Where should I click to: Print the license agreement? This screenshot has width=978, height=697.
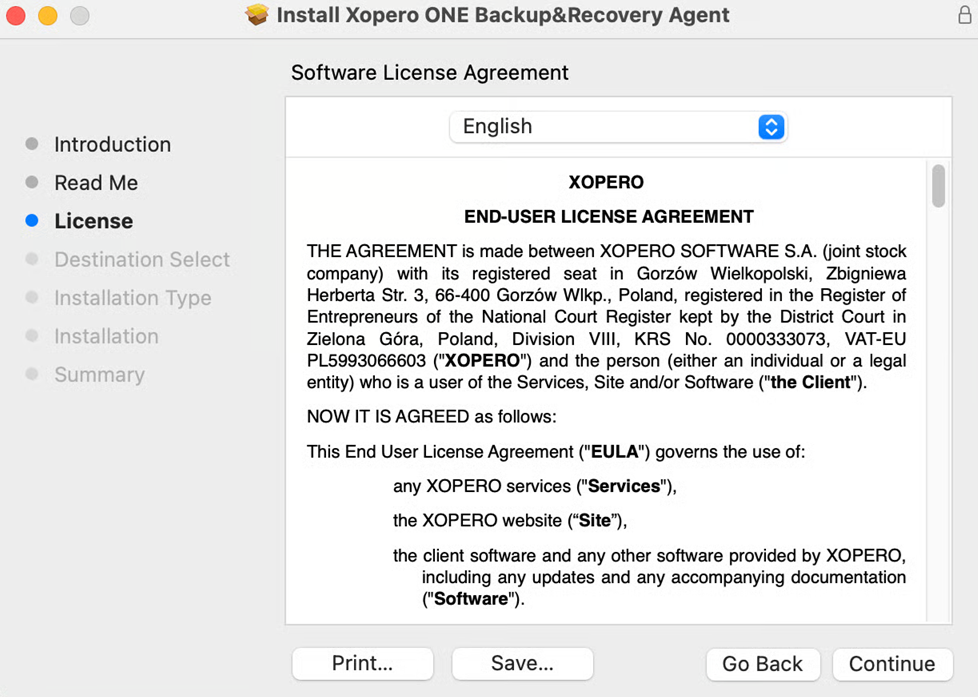click(362, 664)
